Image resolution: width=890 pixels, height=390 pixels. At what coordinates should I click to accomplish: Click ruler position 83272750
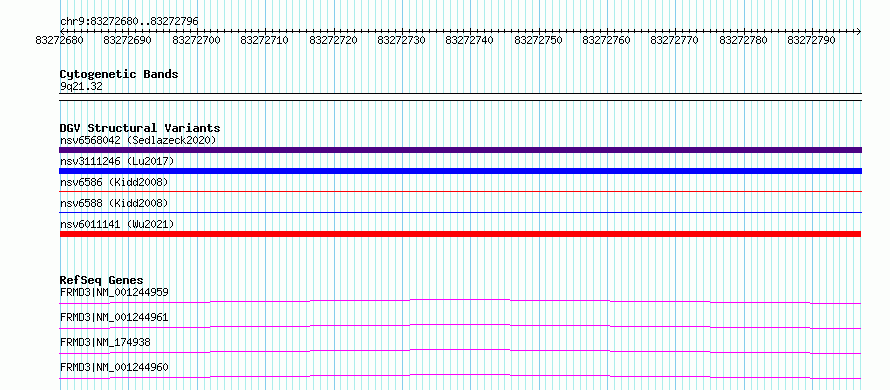(538, 40)
